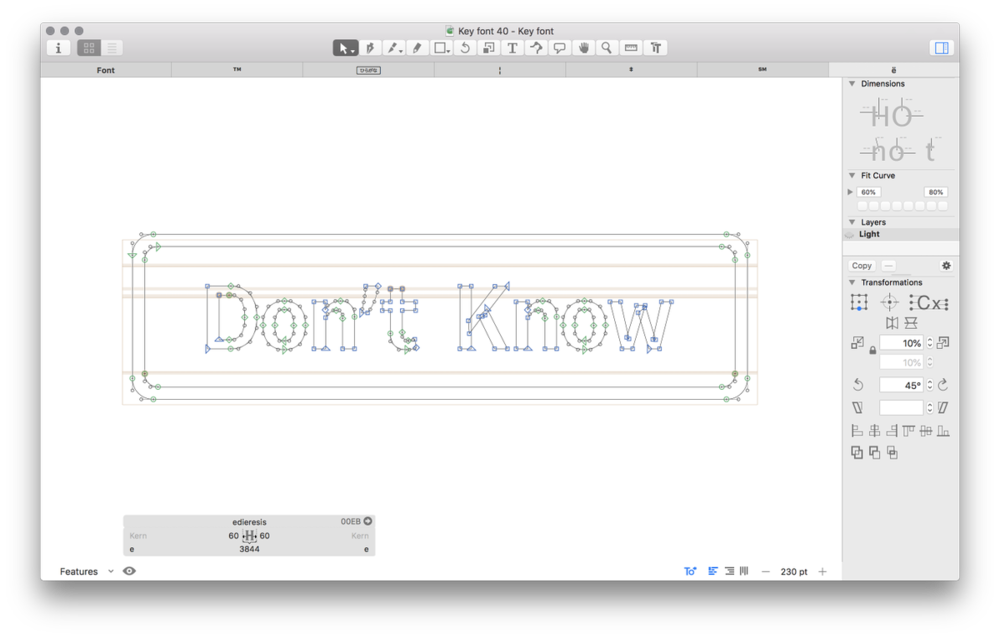Zoom in with the plus button

(823, 572)
